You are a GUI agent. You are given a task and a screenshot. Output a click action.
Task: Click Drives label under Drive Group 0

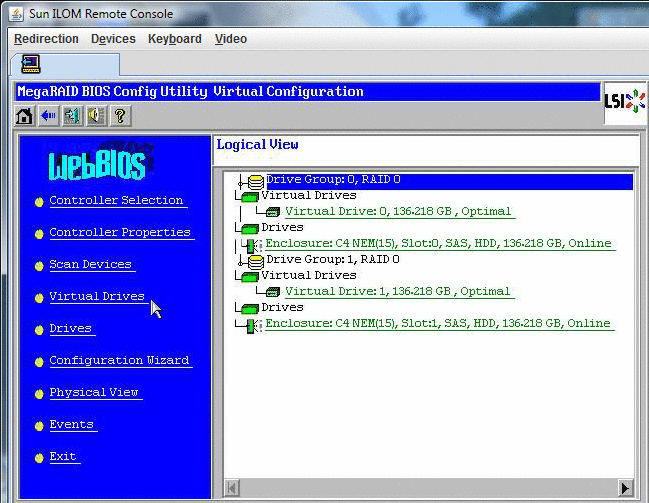(282, 227)
